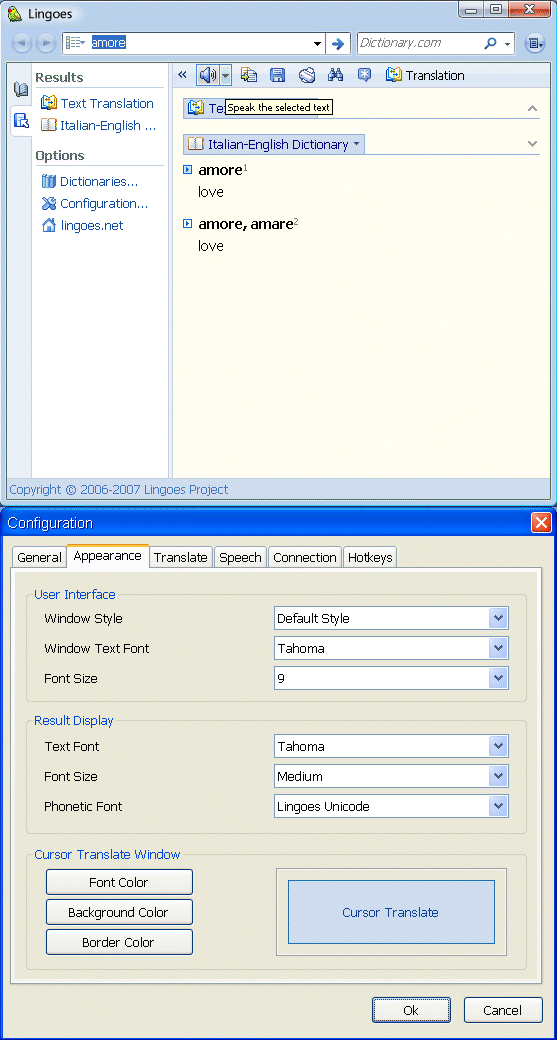Click the Lingoes parrot title bar icon
This screenshot has width=557, height=1040.
15,13
